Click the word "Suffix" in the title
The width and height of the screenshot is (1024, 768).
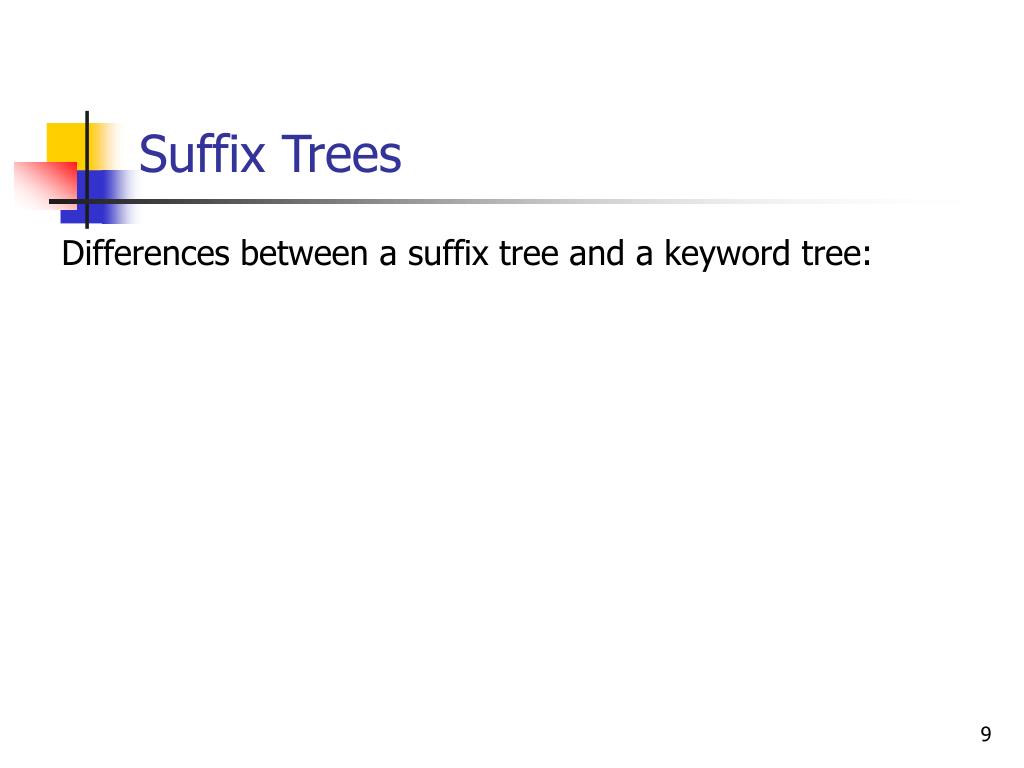pos(202,154)
